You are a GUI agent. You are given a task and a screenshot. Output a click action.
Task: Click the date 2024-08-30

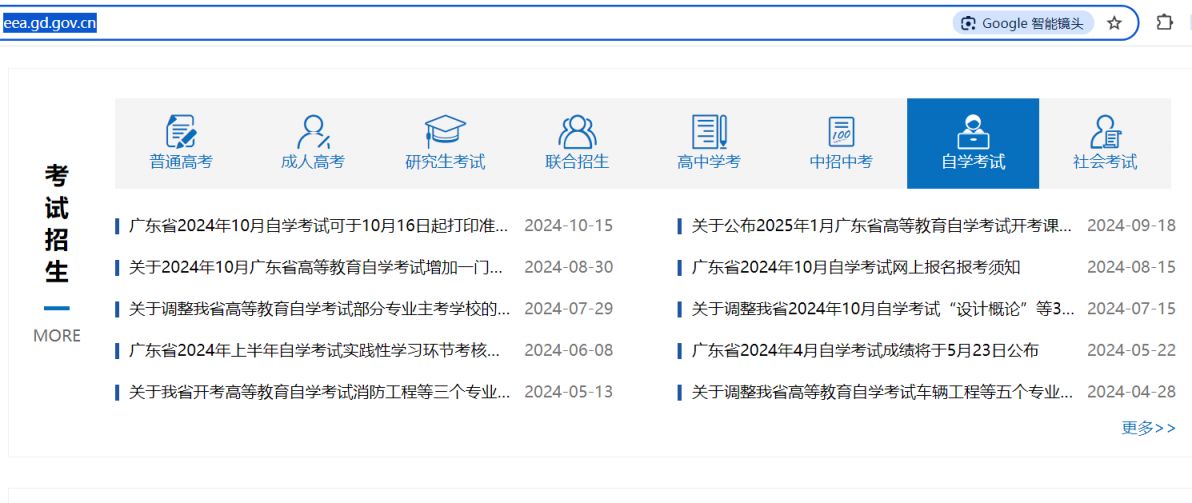[569, 267]
